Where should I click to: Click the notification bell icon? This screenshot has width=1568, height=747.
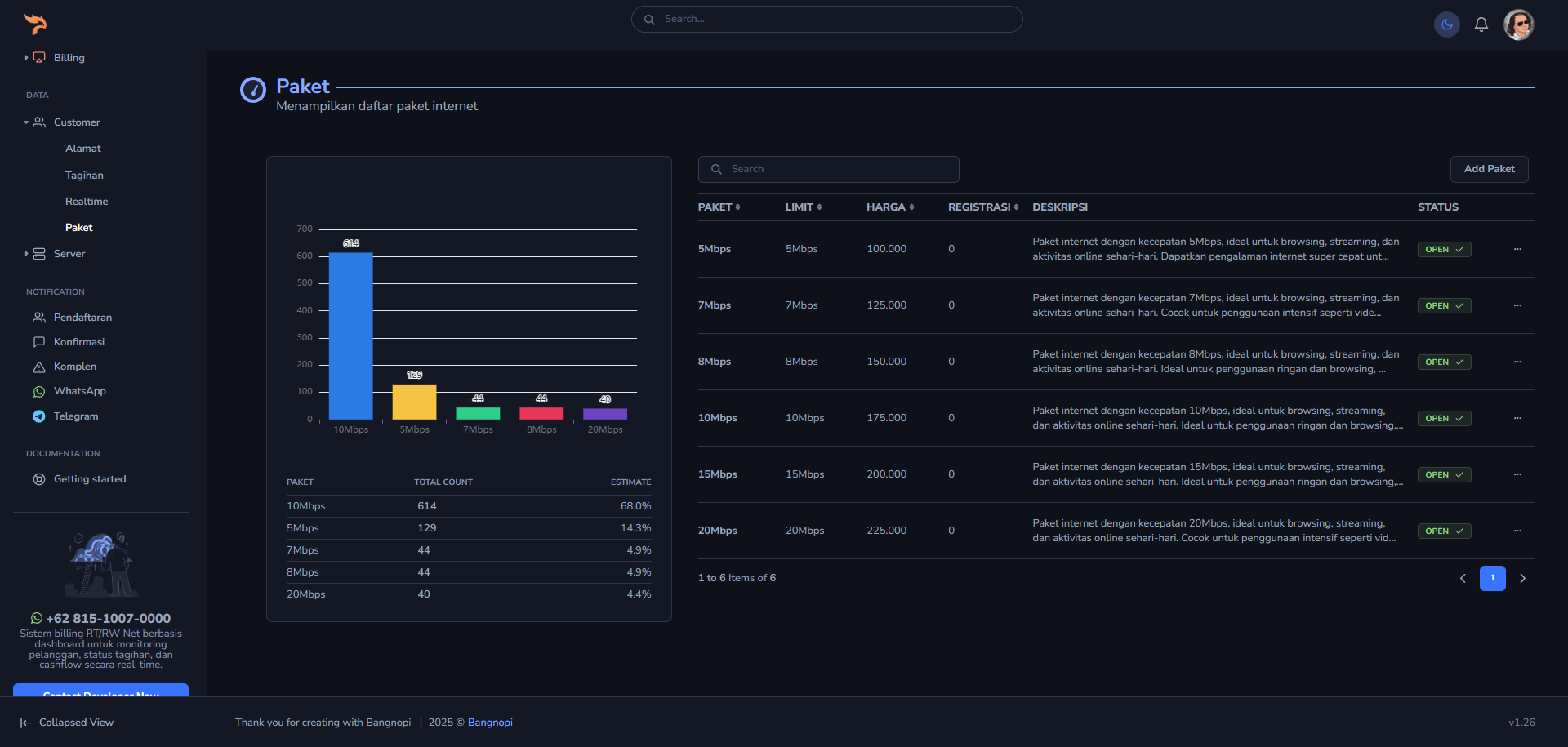point(1481,24)
